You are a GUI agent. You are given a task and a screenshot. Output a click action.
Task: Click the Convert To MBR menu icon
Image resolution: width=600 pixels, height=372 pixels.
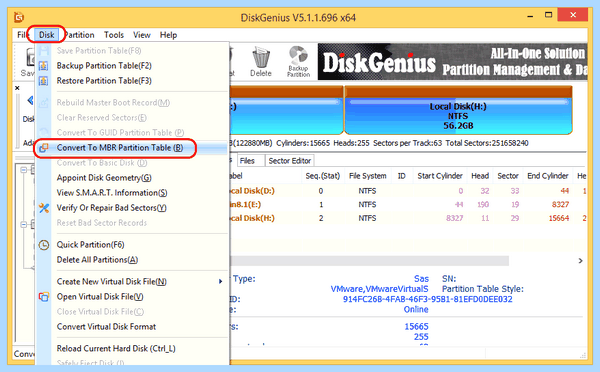[x=44, y=148]
